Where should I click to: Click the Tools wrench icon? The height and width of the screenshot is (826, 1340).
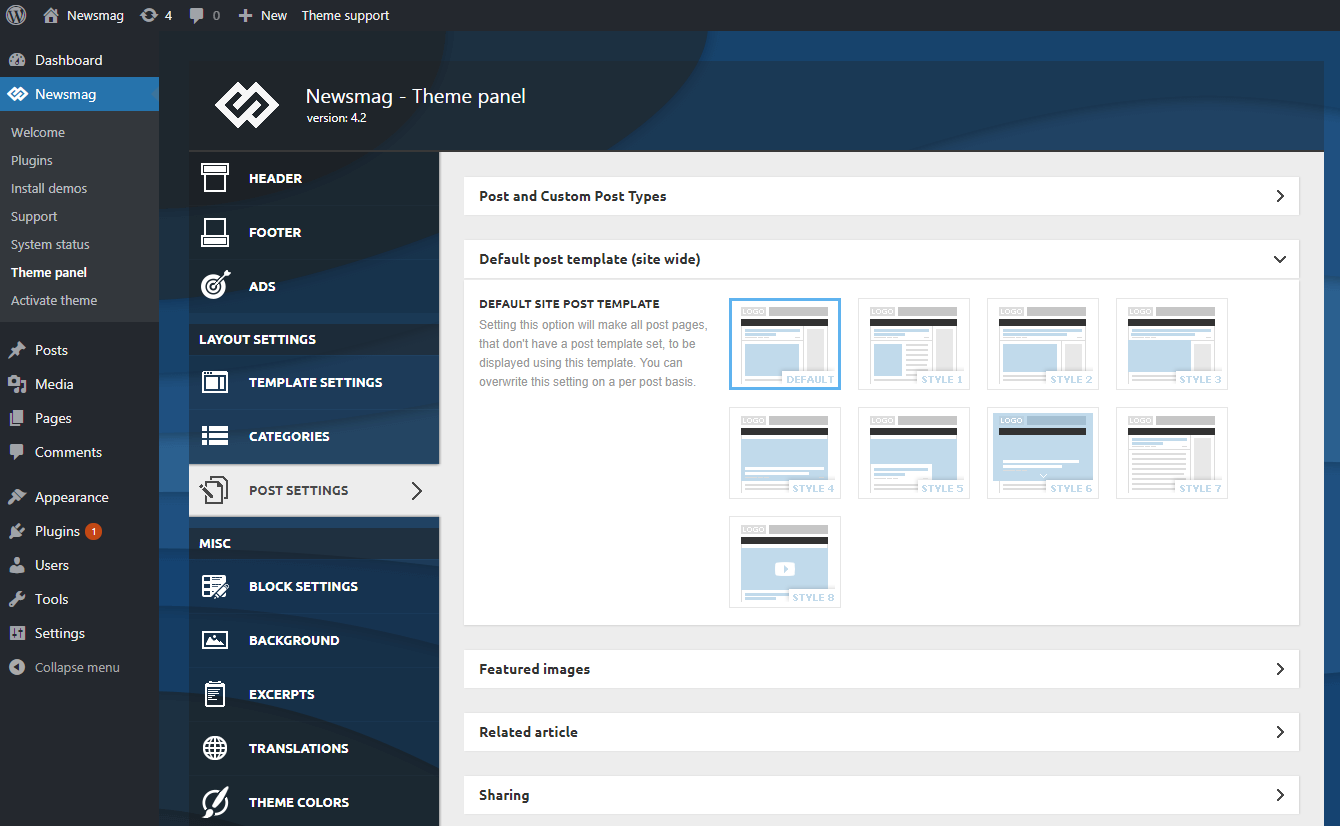tap(17, 599)
